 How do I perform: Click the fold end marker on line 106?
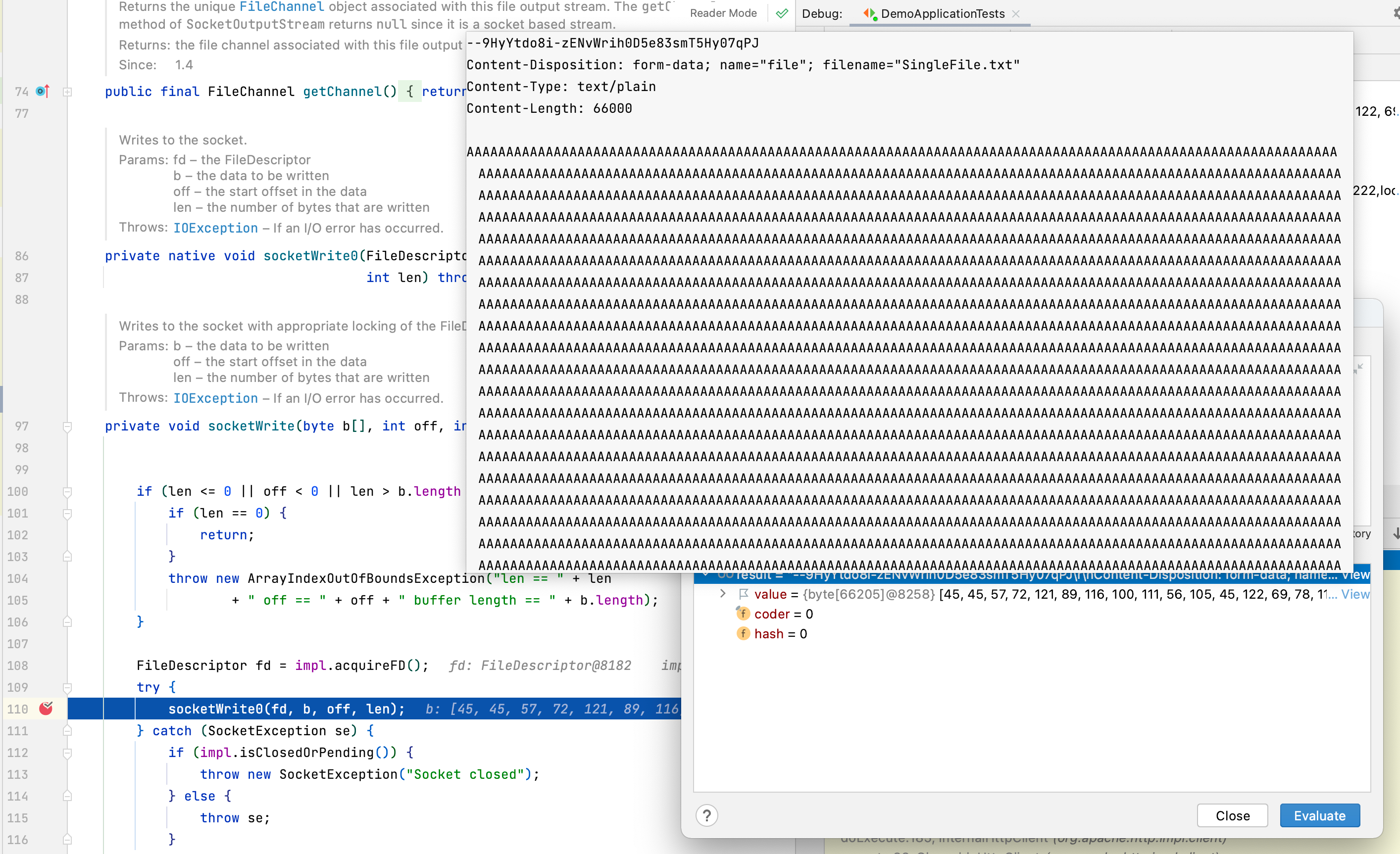pyautogui.click(x=67, y=622)
